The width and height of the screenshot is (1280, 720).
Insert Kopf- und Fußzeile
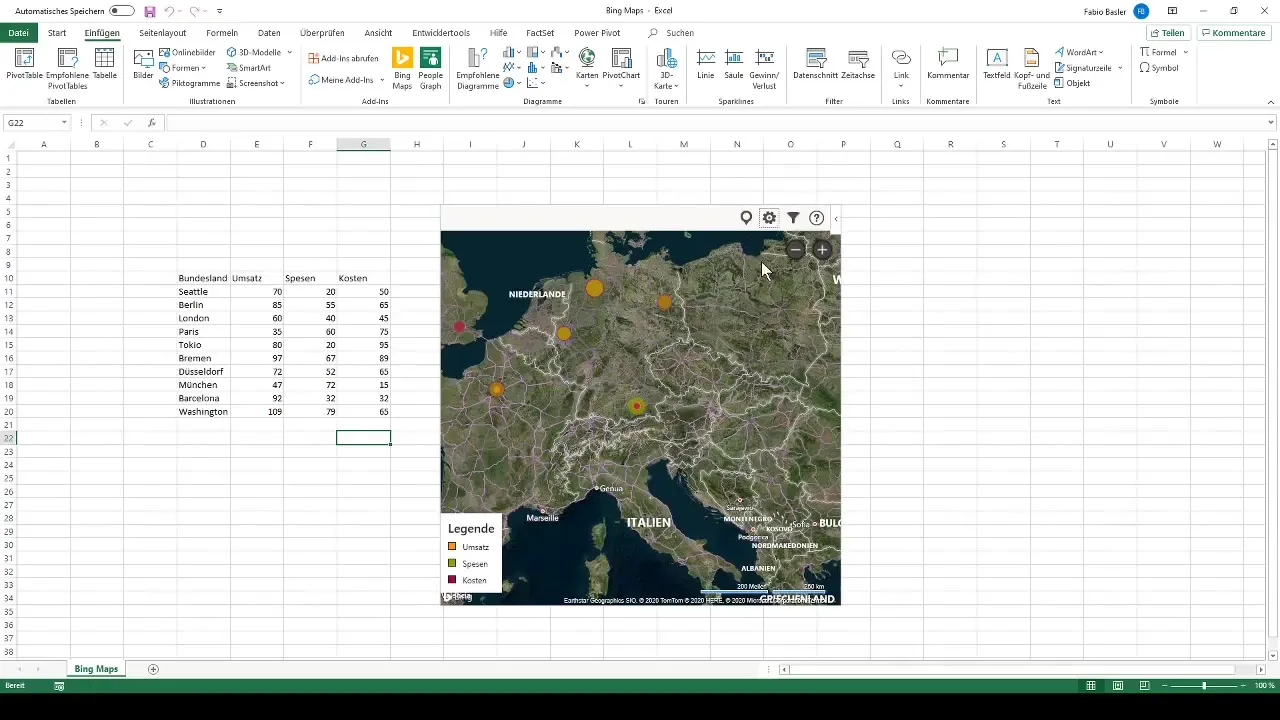(1031, 68)
